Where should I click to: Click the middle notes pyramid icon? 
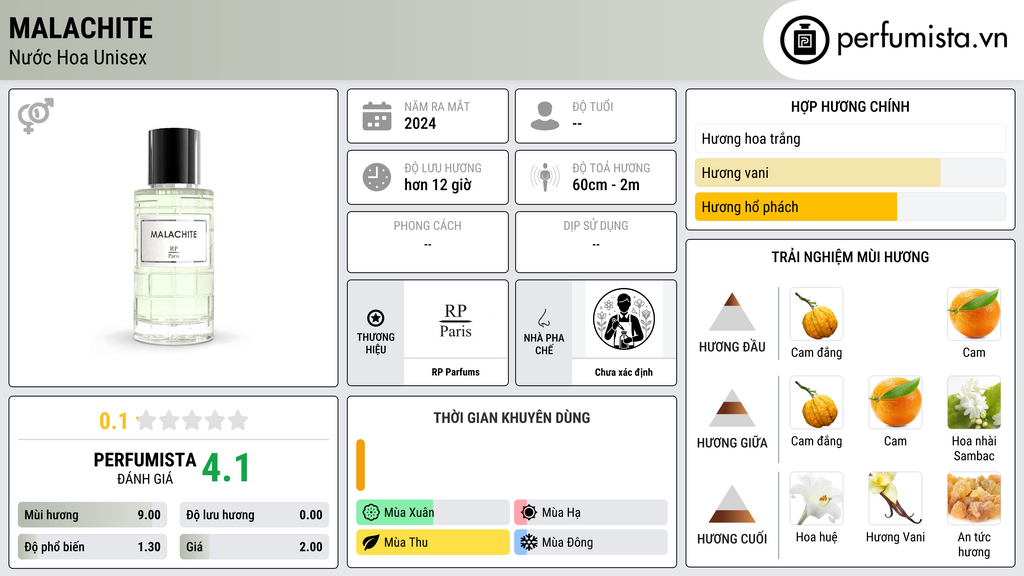click(x=732, y=408)
